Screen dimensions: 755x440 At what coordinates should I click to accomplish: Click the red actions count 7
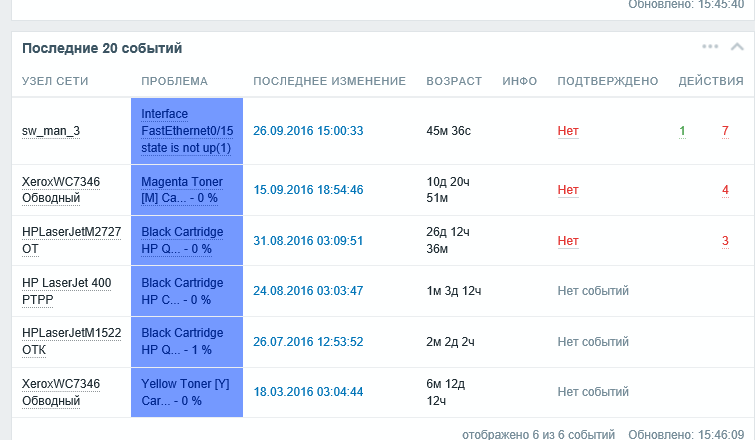[x=725, y=131]
